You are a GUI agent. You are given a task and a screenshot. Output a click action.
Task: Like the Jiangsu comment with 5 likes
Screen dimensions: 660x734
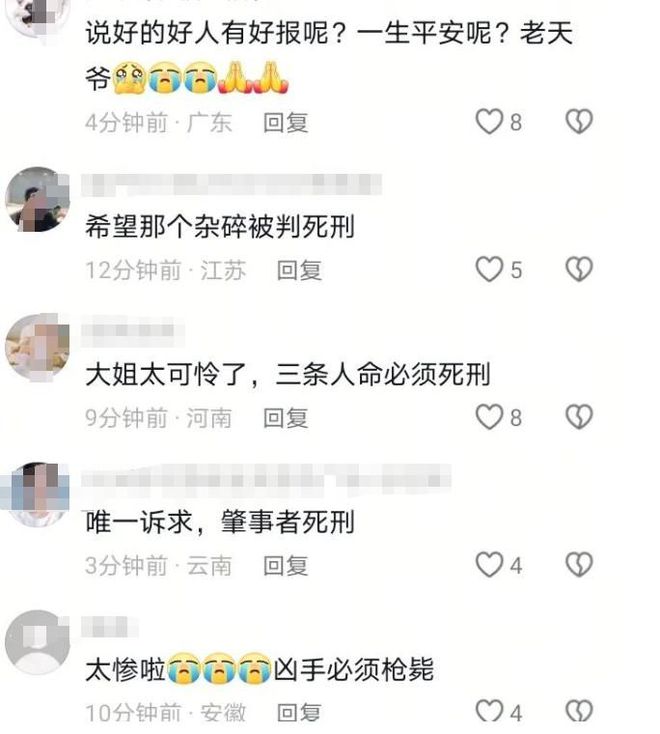click(x=489, y=269)
